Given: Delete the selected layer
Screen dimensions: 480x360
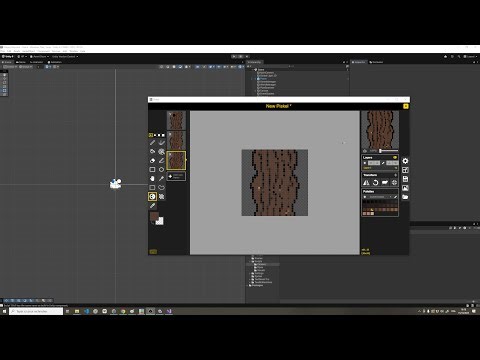Looking at the screenshot, I should [395, 163].
